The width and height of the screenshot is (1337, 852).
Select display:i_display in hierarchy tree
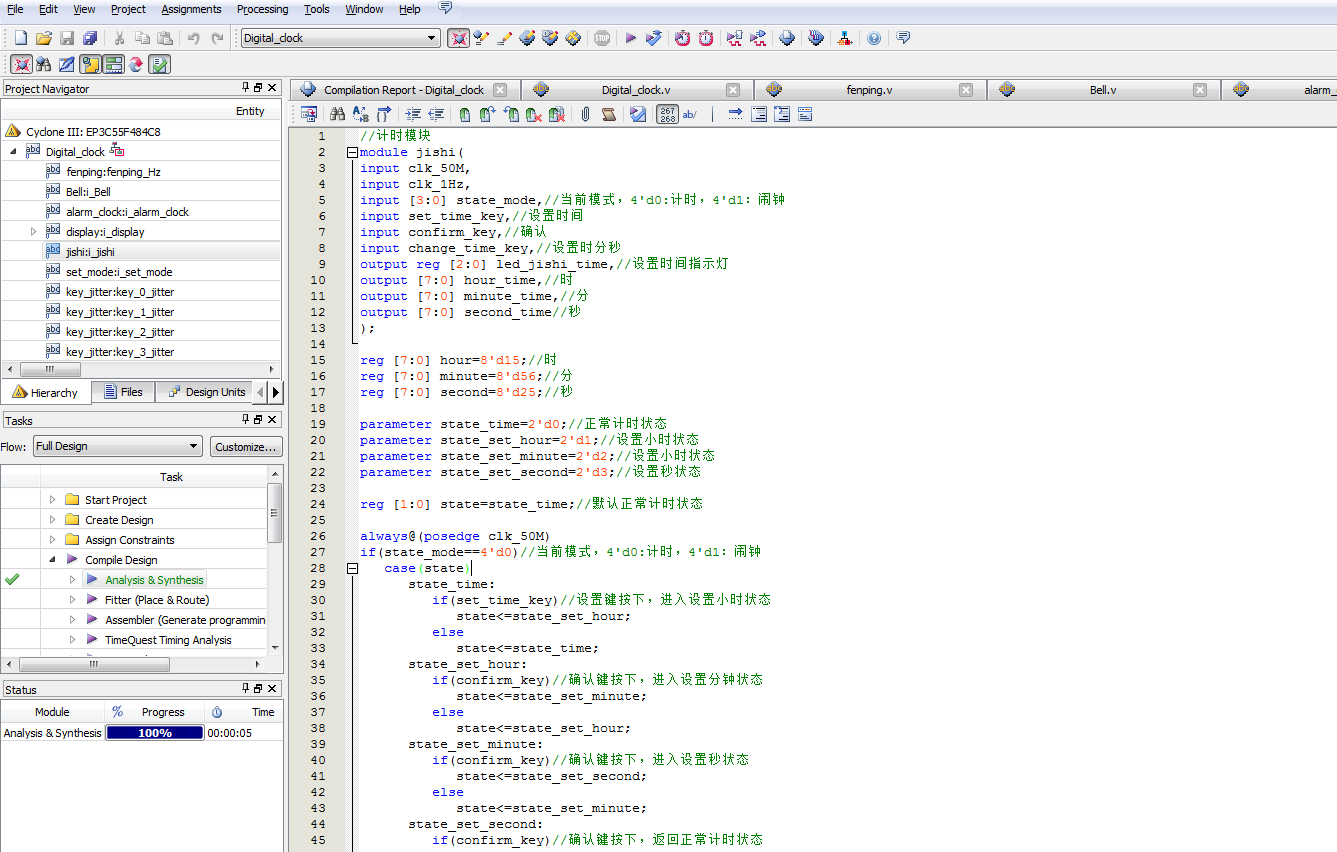tap(105, 232)
